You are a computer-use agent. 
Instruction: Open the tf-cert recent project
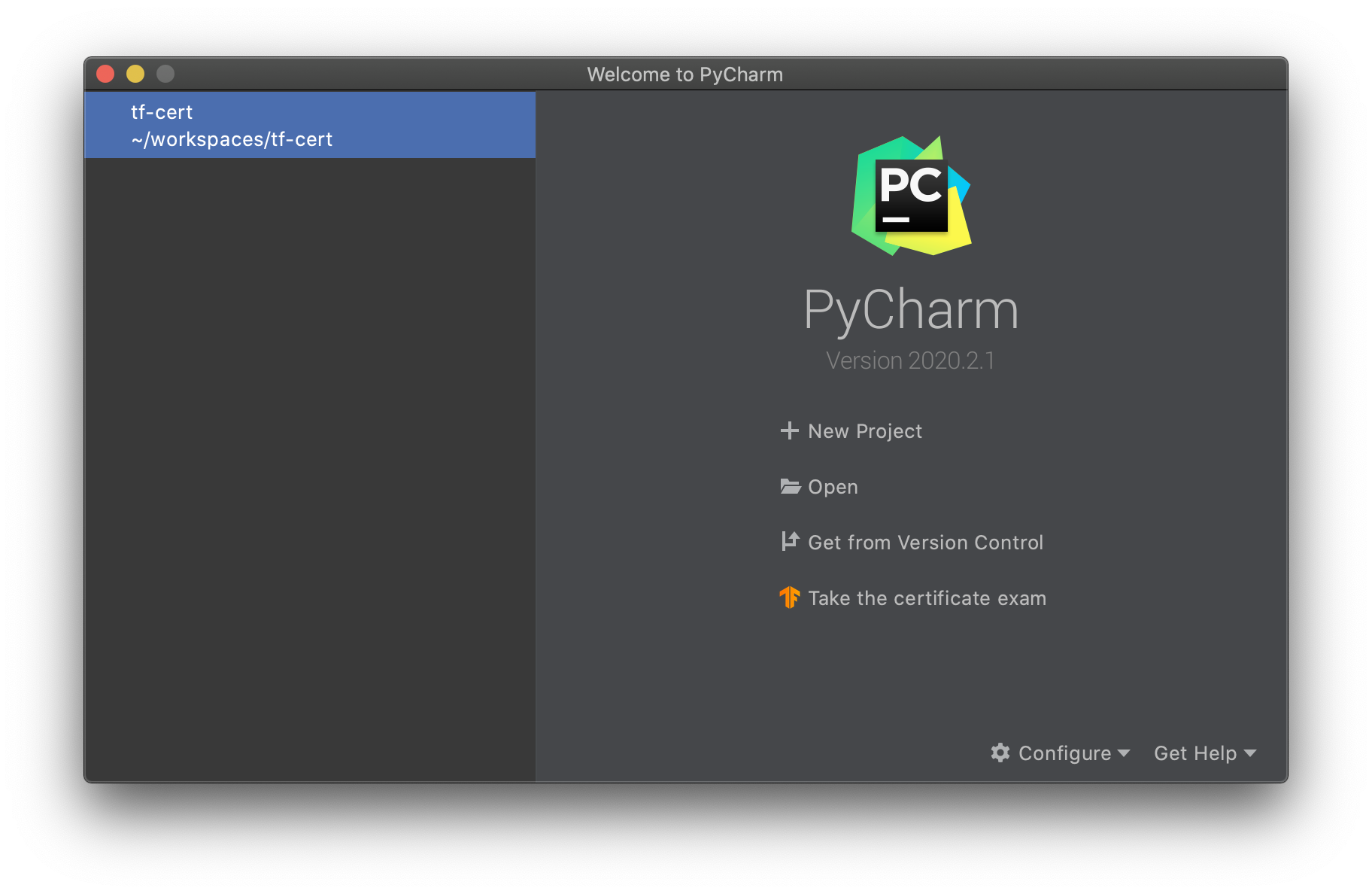[310, 125]
